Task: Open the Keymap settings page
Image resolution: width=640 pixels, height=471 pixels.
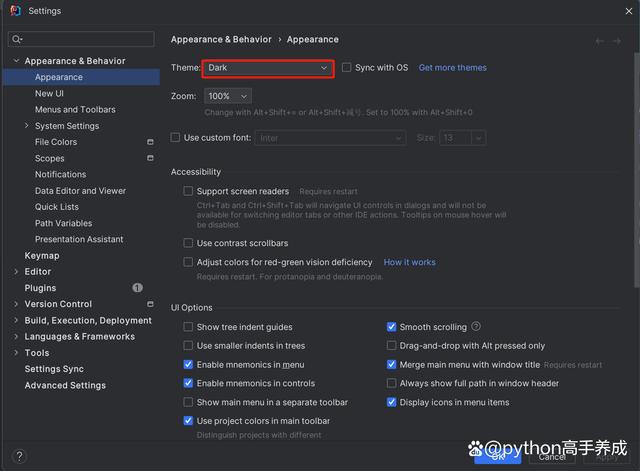Action: click(x=42, y=256)
